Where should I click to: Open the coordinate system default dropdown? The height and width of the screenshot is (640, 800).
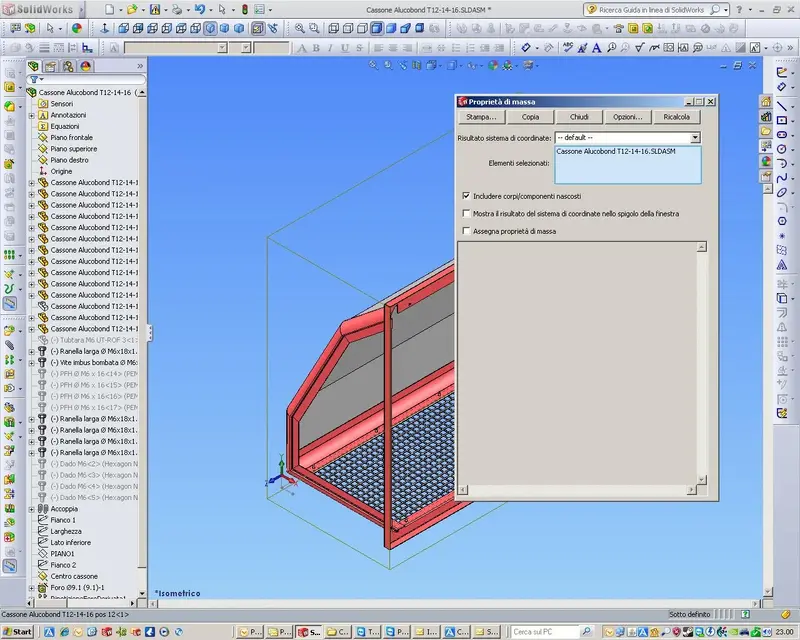(695, 138)
